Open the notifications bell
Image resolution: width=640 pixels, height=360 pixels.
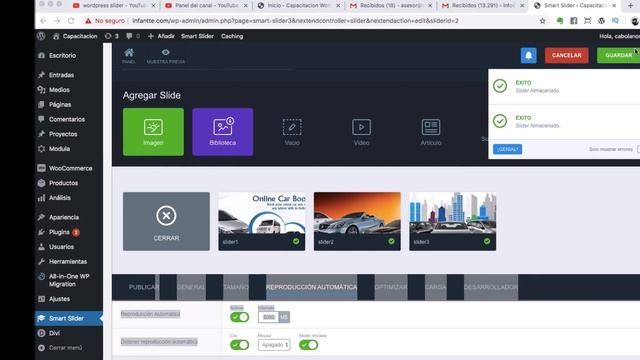529,56
